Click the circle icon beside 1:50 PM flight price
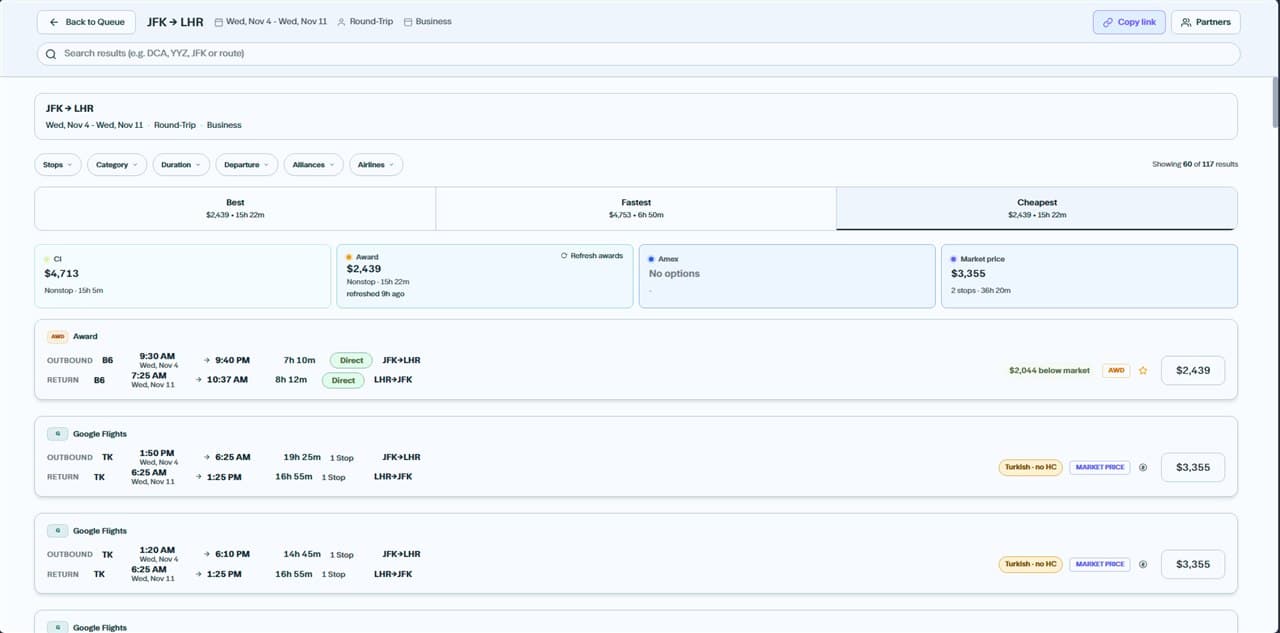 (1143, 467)
